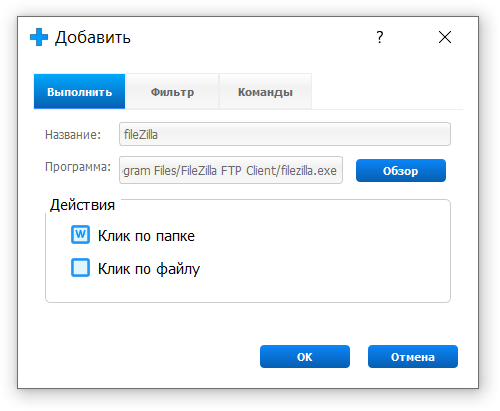Open the Фильтр tab

click(x=172, y=92)
